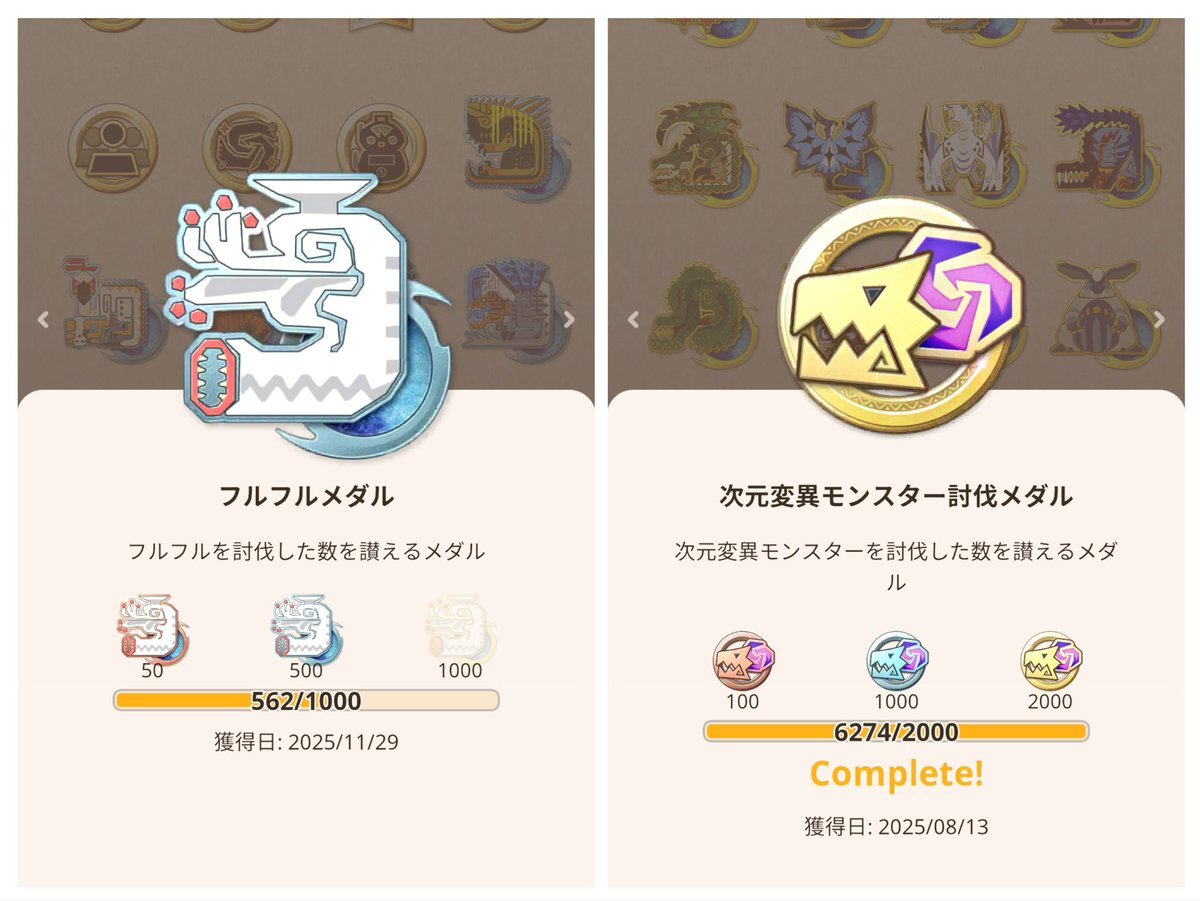Select the silver dimensional medal marked 1000
The image size is (1200, 901).
click(x=897, y=660)
